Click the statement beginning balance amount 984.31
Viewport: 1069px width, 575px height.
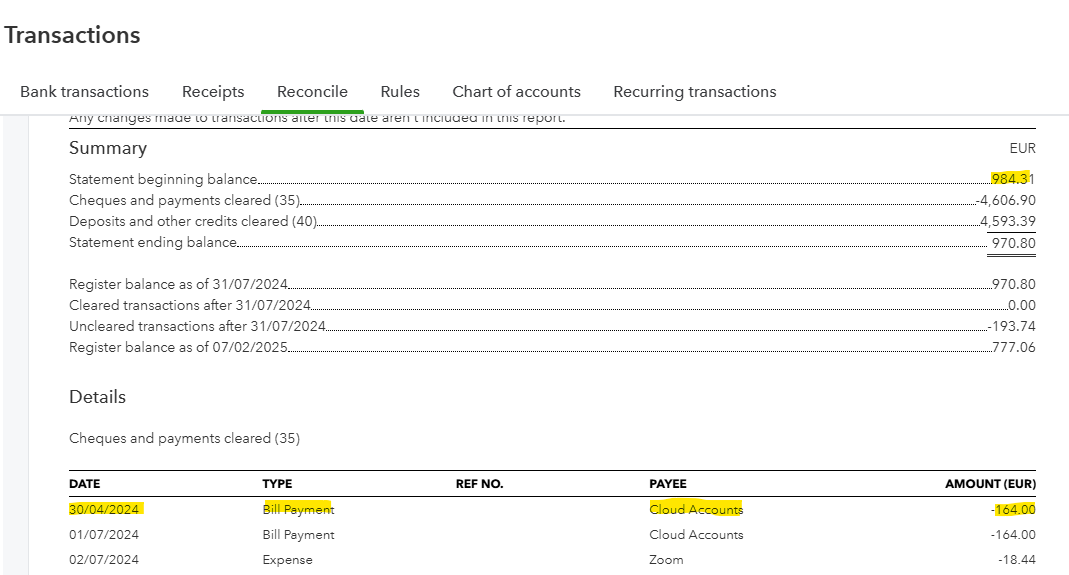[x=1013, y=179]
